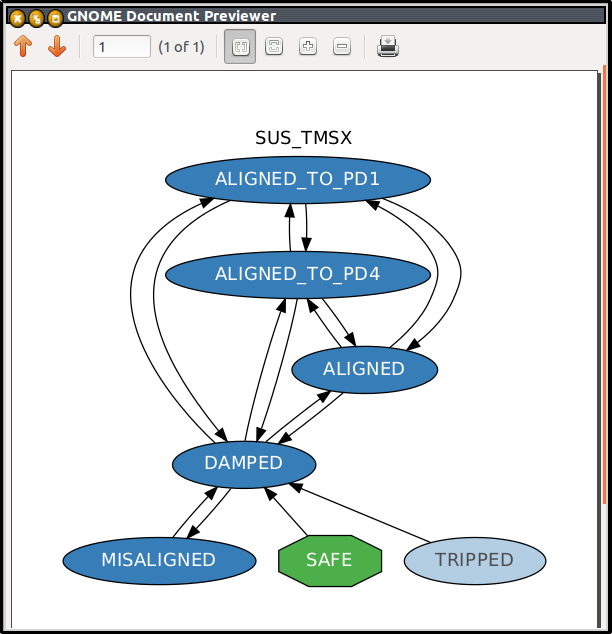Click the ALIGNED_TO_PD4 node

298,275
